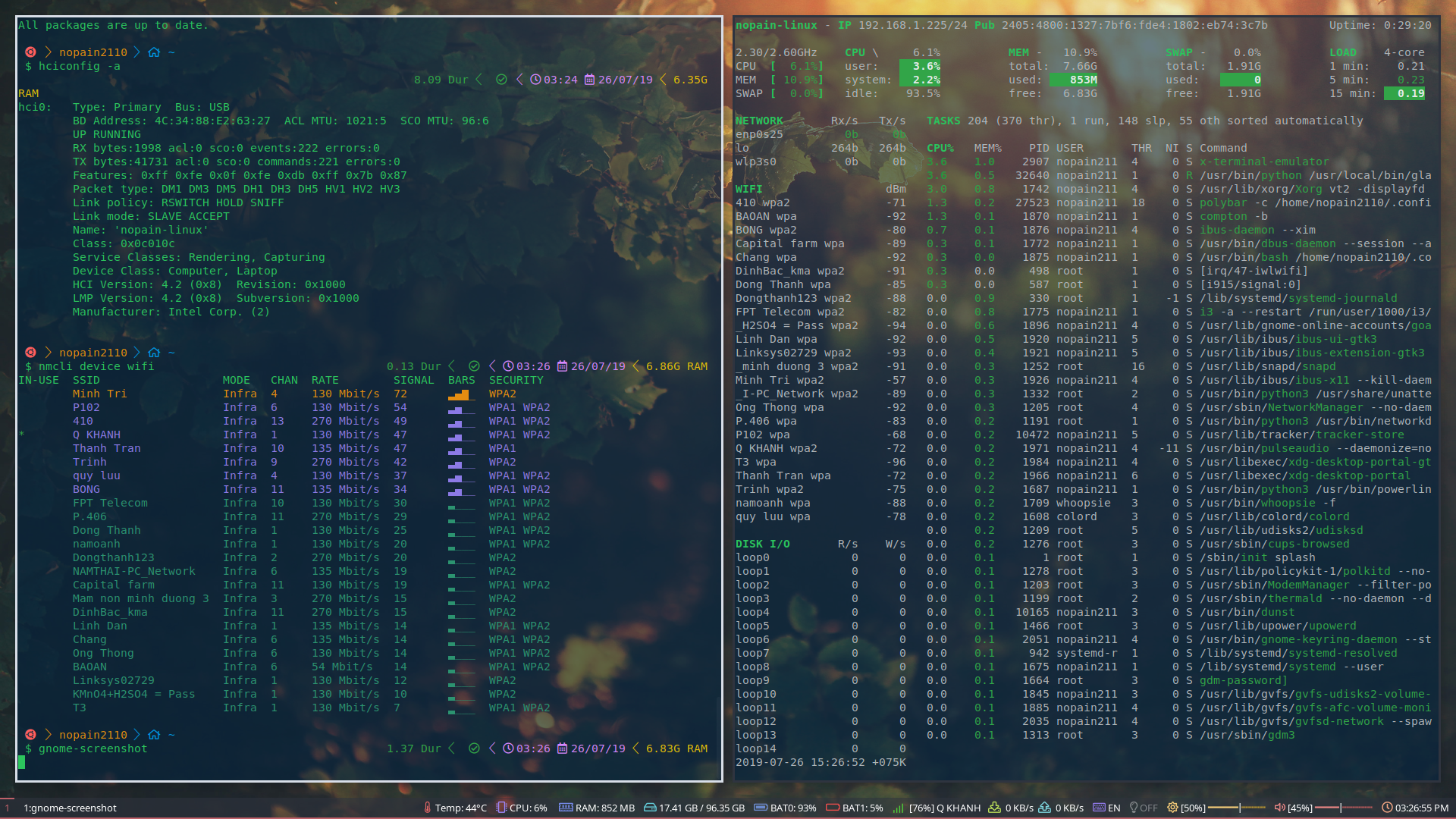This screenshot has height=819, width=1456.
Task: Click the disk icon next to 17.41 GB
Action: 651,808
